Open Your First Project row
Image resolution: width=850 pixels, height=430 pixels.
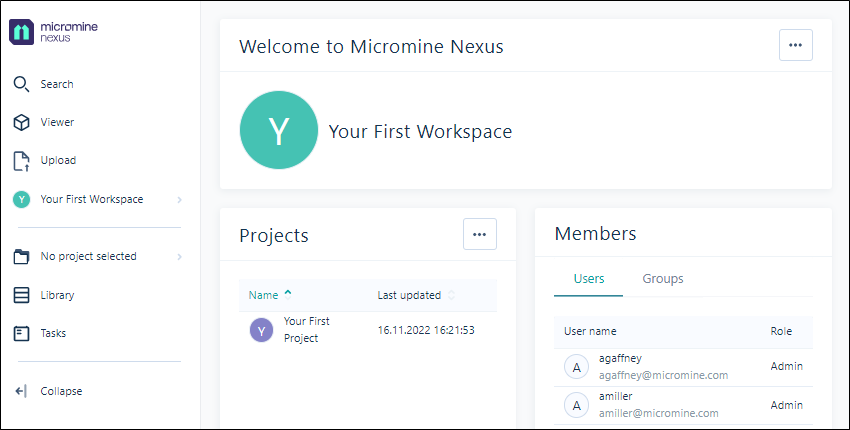pyautogui.click(x=368, y=330)
